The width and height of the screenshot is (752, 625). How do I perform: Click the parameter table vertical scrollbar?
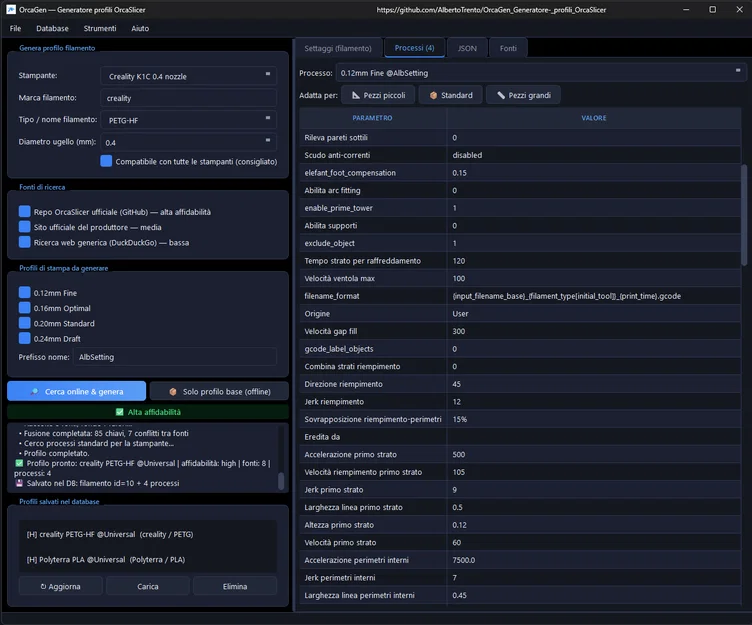744,215
